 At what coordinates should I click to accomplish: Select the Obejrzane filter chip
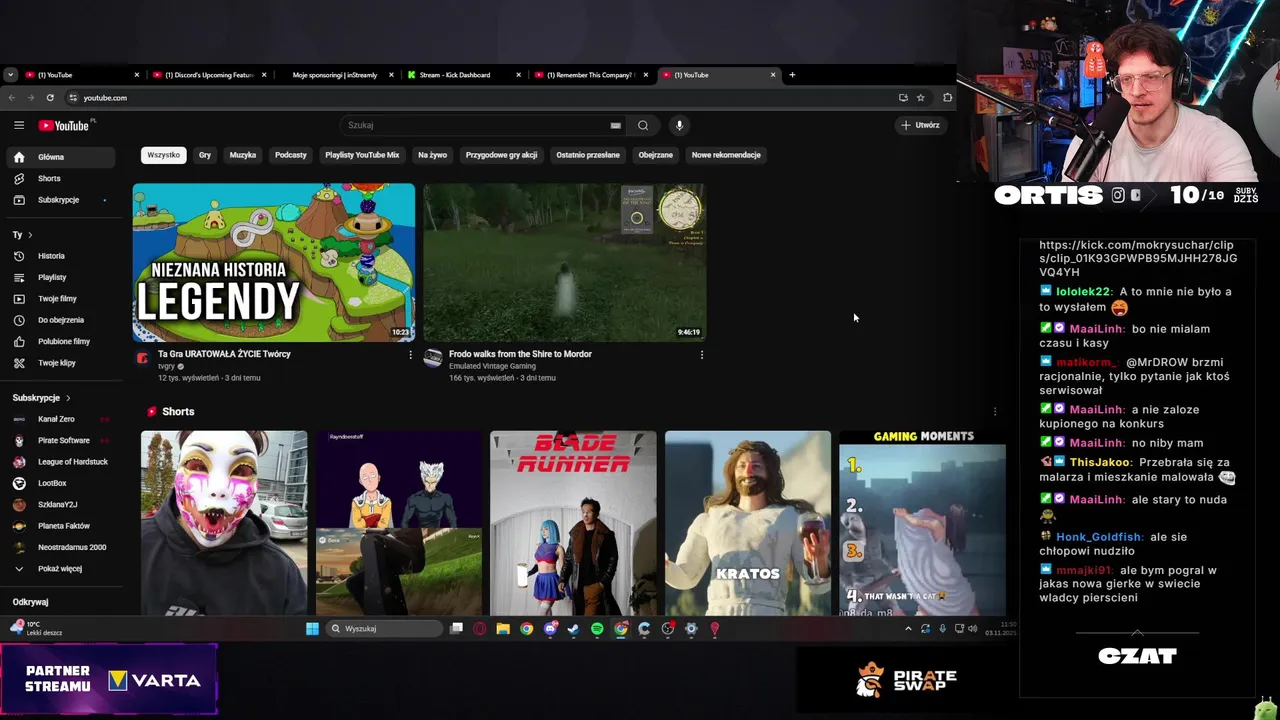656,155
